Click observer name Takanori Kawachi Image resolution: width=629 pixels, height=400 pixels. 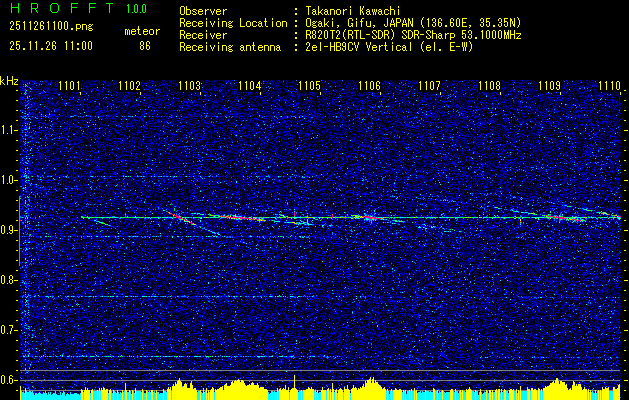coord(352,11)
